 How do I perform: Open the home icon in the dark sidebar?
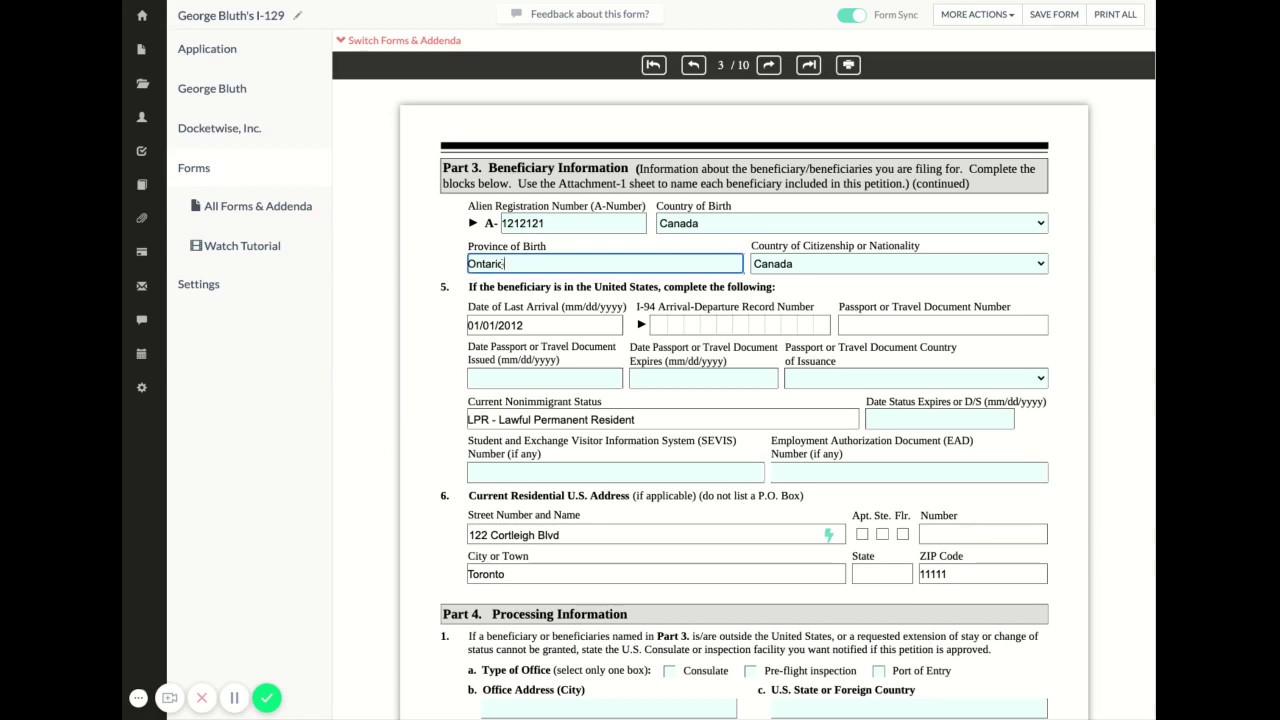tap(142, 16)
